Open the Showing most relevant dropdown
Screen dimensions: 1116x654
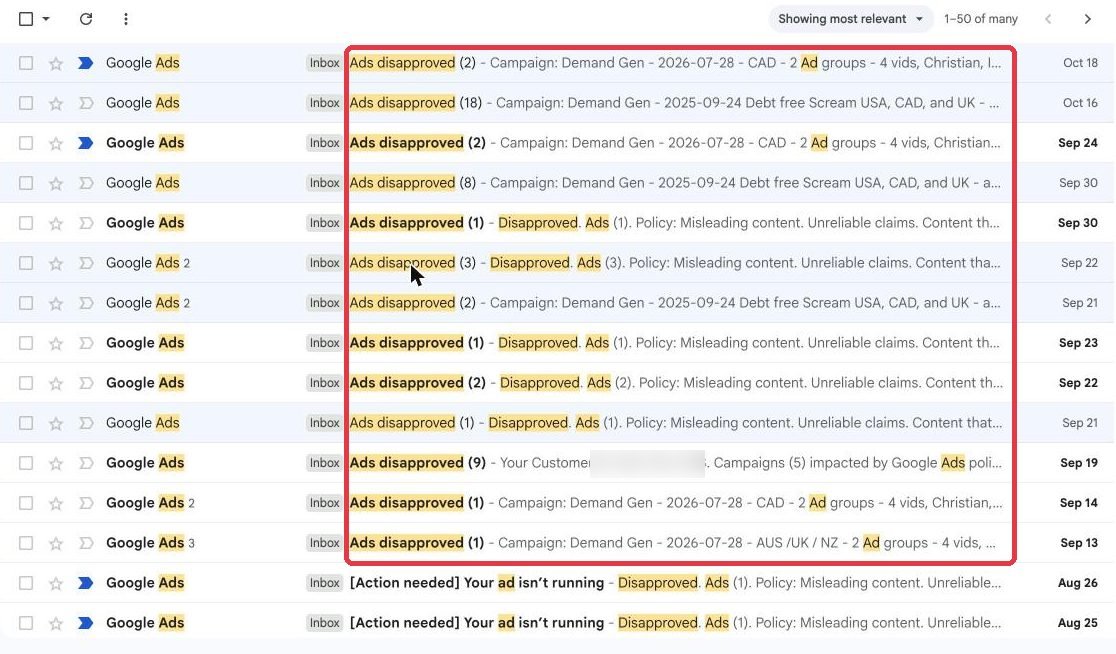851,19
